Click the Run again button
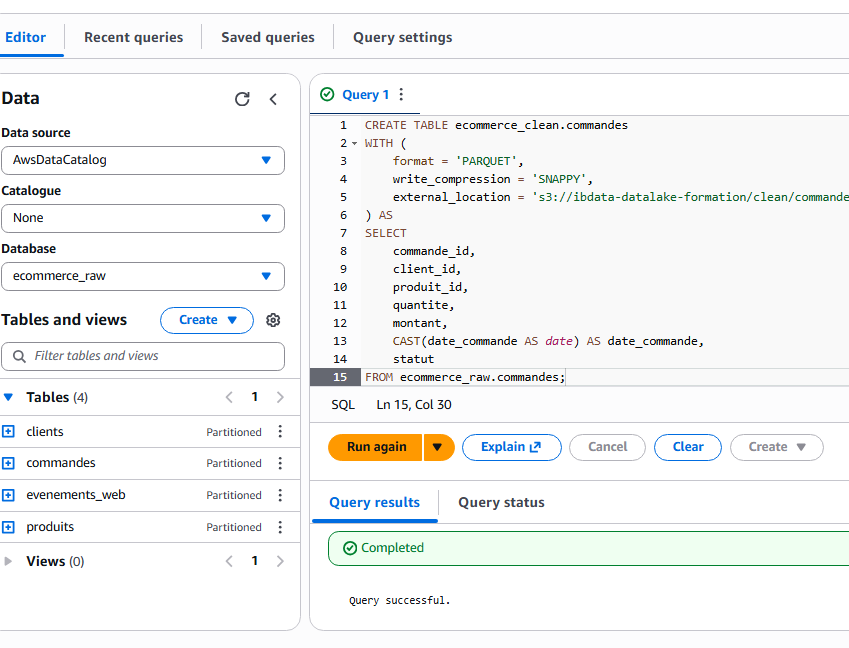The image size is (849, 648). [x=376, y=447]
